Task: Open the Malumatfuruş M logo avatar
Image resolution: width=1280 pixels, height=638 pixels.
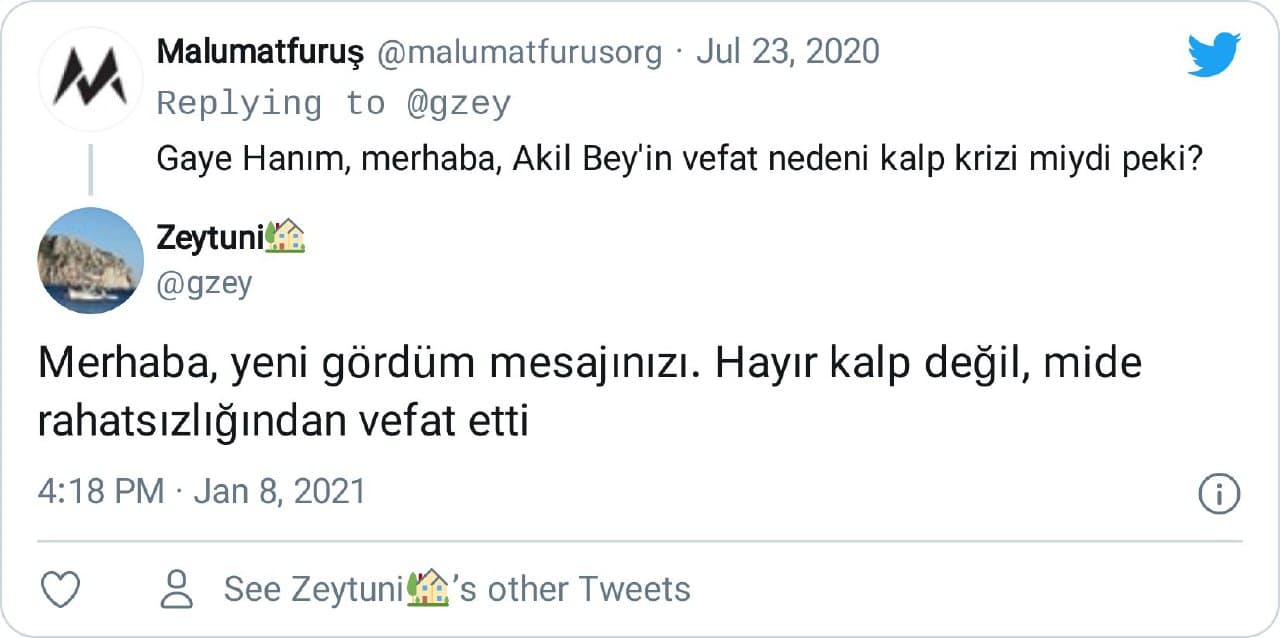Action: 90,79
